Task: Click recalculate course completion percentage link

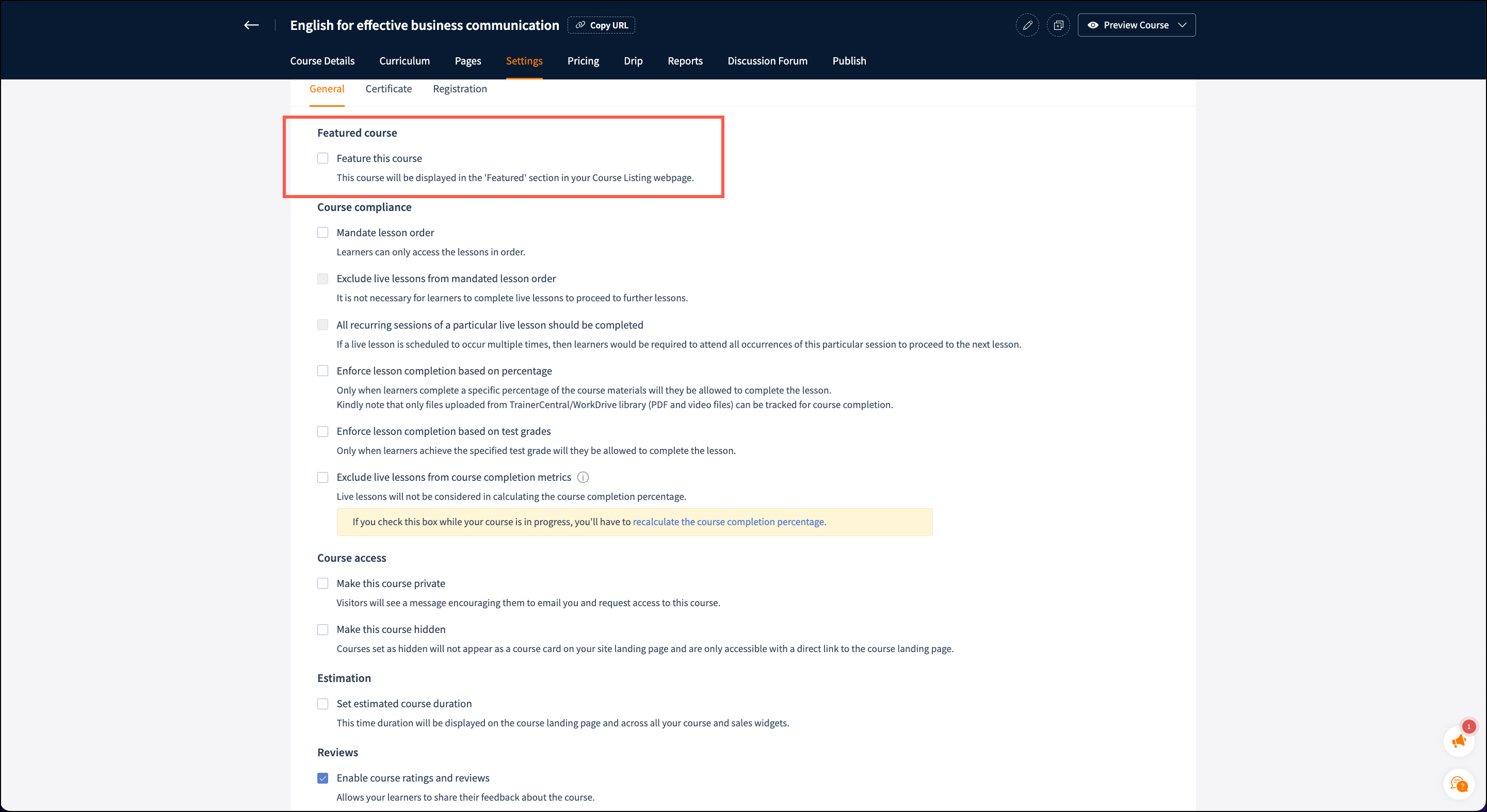Action: coord(729,522)
